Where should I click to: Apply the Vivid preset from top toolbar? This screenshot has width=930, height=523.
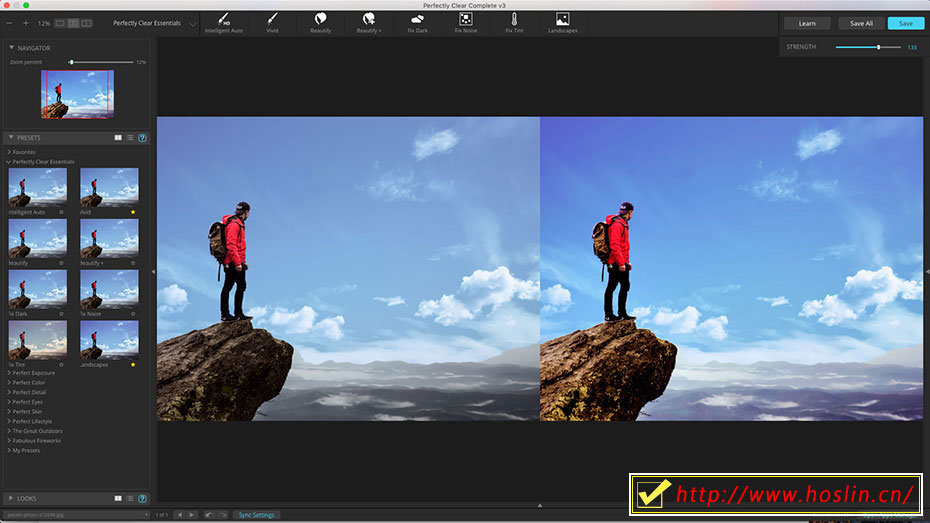(x=272, y=23)
